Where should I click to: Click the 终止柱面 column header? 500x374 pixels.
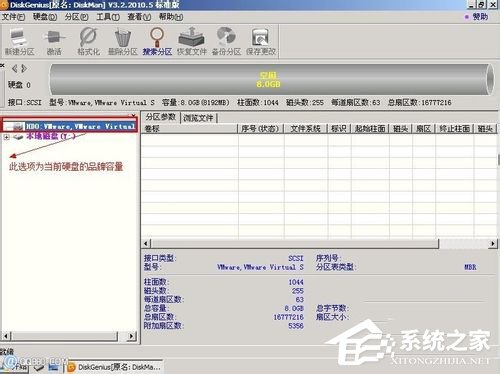(454, 129)
